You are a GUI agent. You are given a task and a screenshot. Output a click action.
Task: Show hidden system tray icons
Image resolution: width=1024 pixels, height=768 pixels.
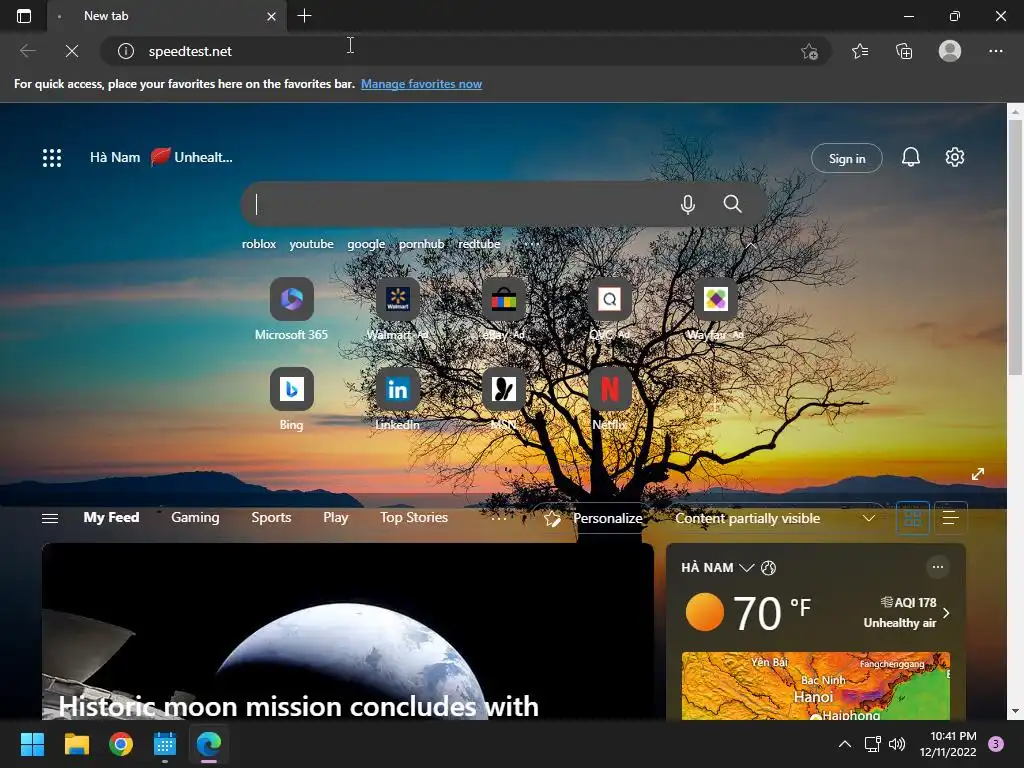[x=844, y=744]
